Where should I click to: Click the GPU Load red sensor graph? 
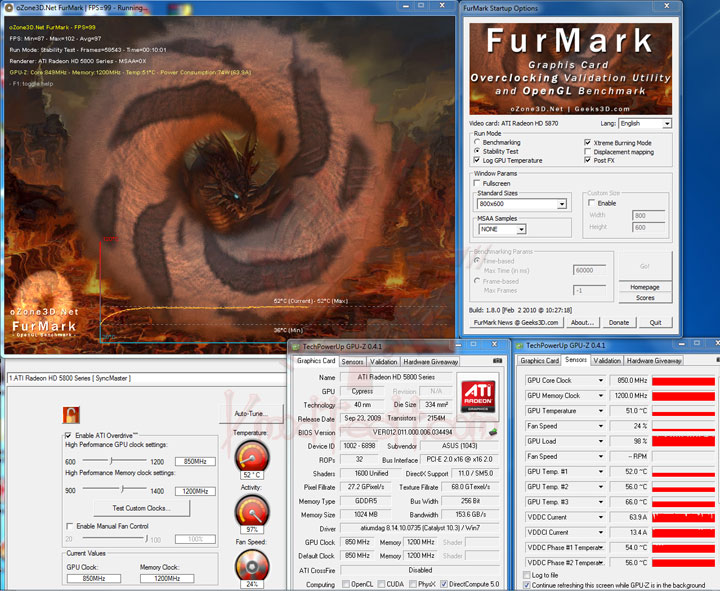[684, 441]
